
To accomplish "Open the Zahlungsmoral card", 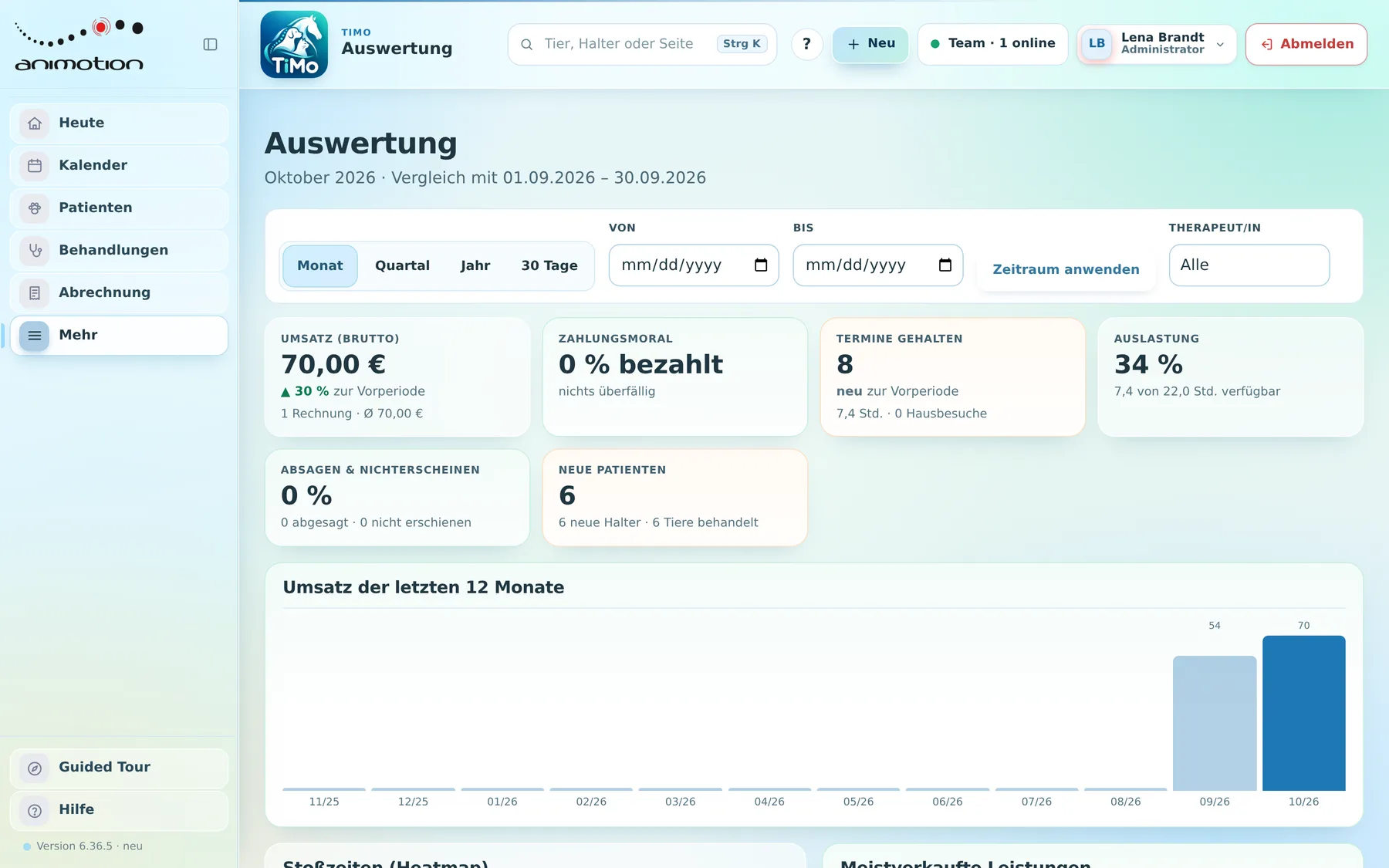I will [675, 377].
